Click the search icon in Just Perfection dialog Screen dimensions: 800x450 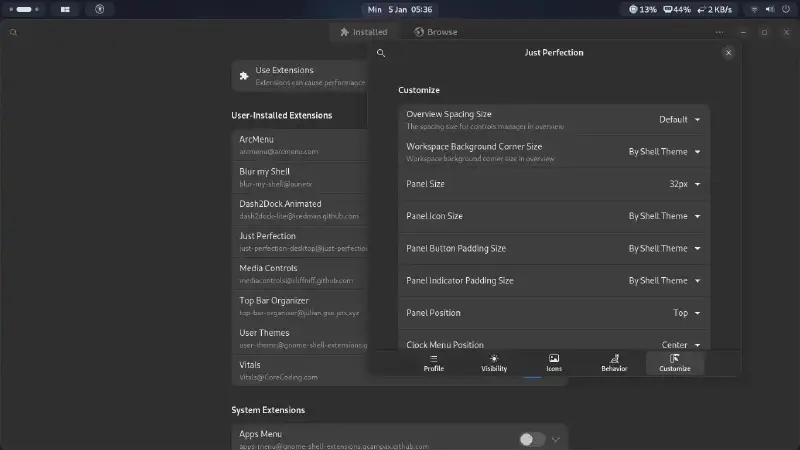[x=381, y=53]
